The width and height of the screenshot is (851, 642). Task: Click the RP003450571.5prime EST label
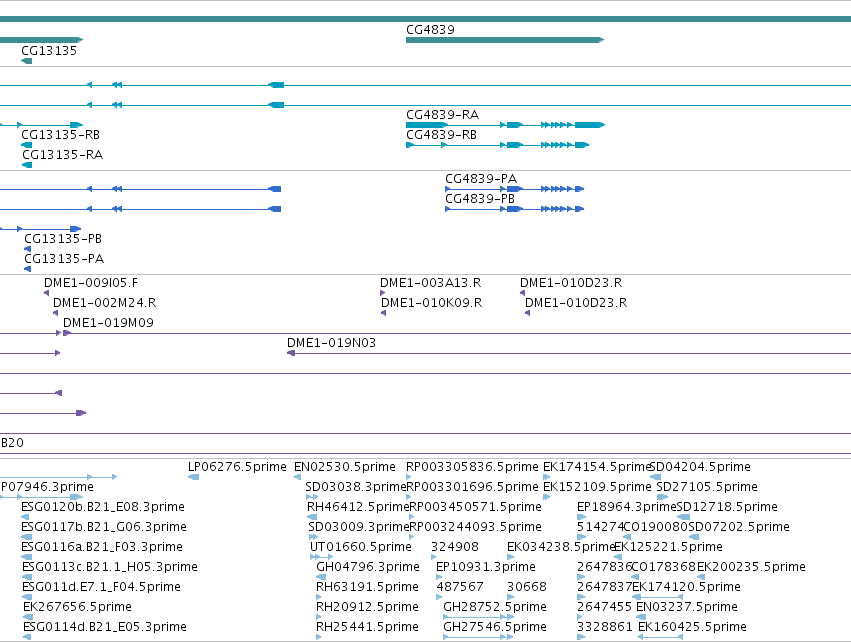[x=475, y=507]
